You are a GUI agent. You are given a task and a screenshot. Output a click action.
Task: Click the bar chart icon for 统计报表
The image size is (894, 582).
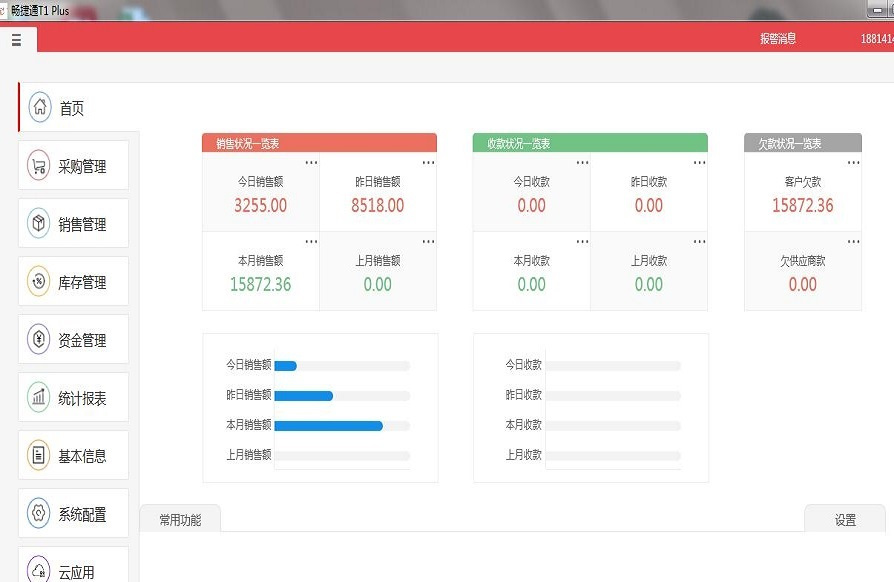pyautogui.click(x=39, y=397)
